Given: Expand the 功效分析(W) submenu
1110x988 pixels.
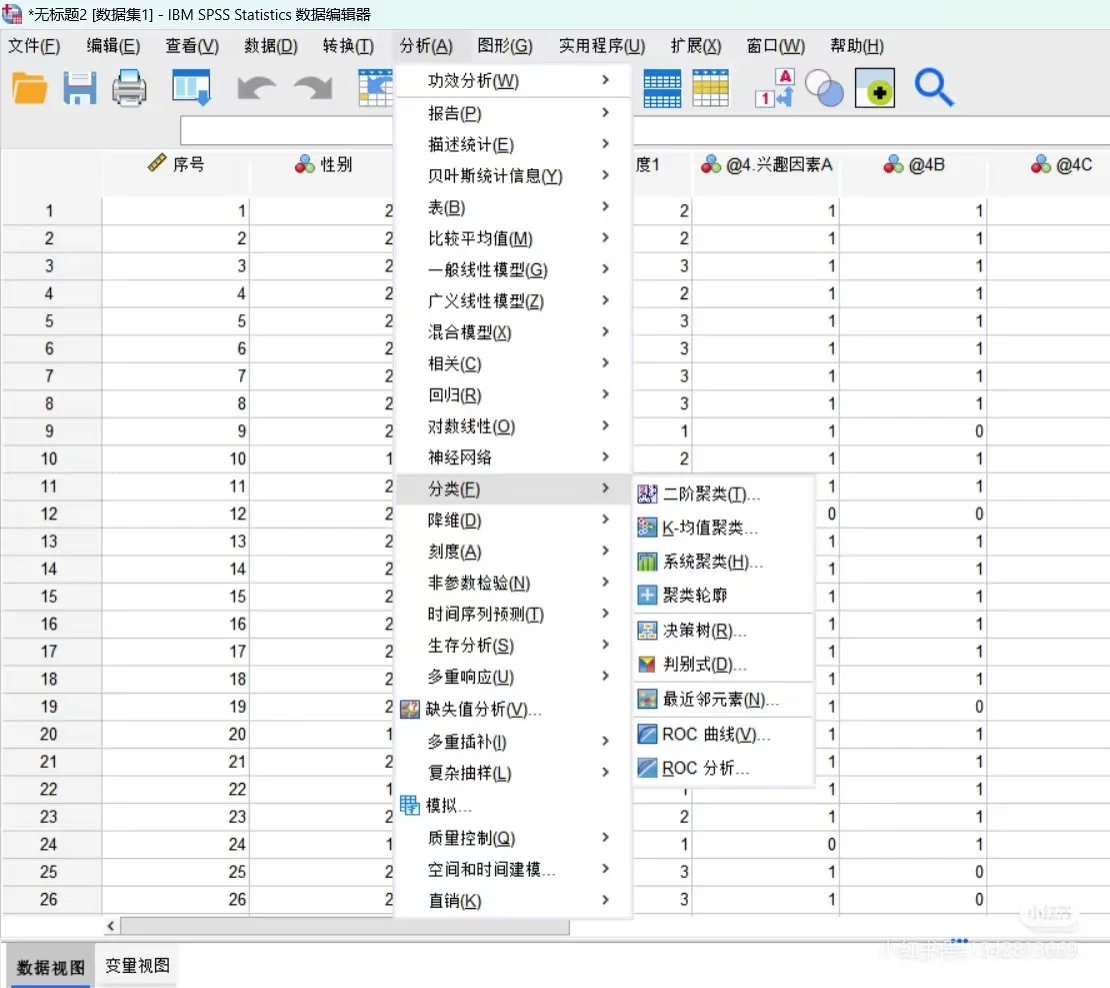Looking at the screenshot, I should [x=513, y=81].
